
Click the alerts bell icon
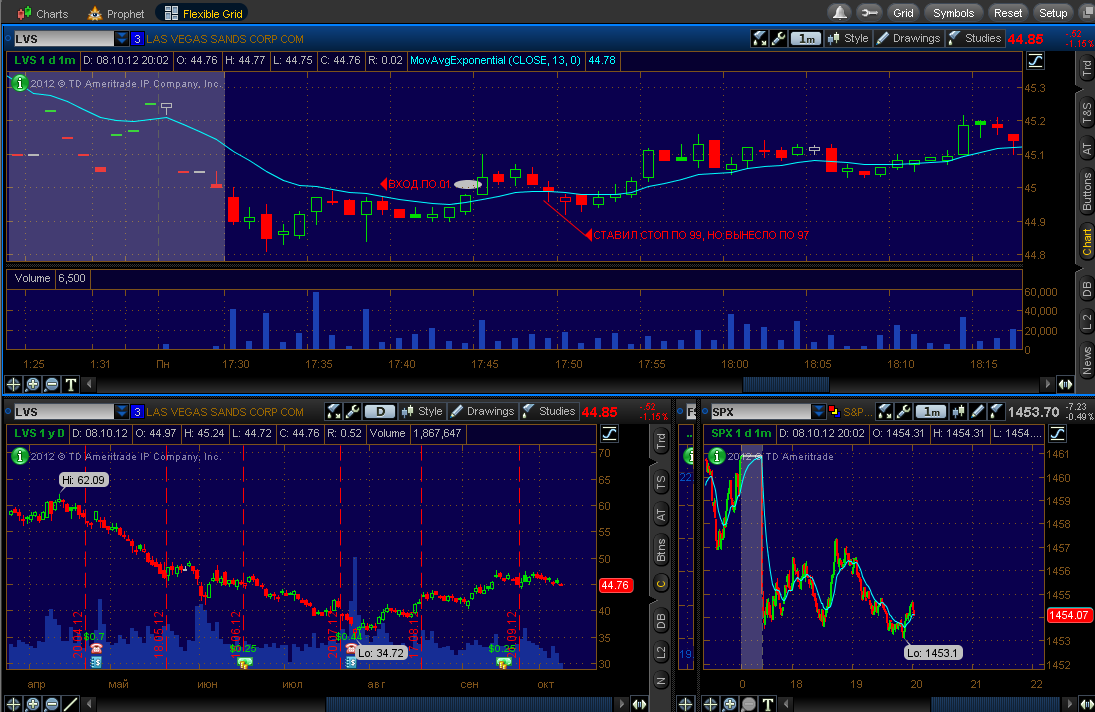(x=839, y=13)
